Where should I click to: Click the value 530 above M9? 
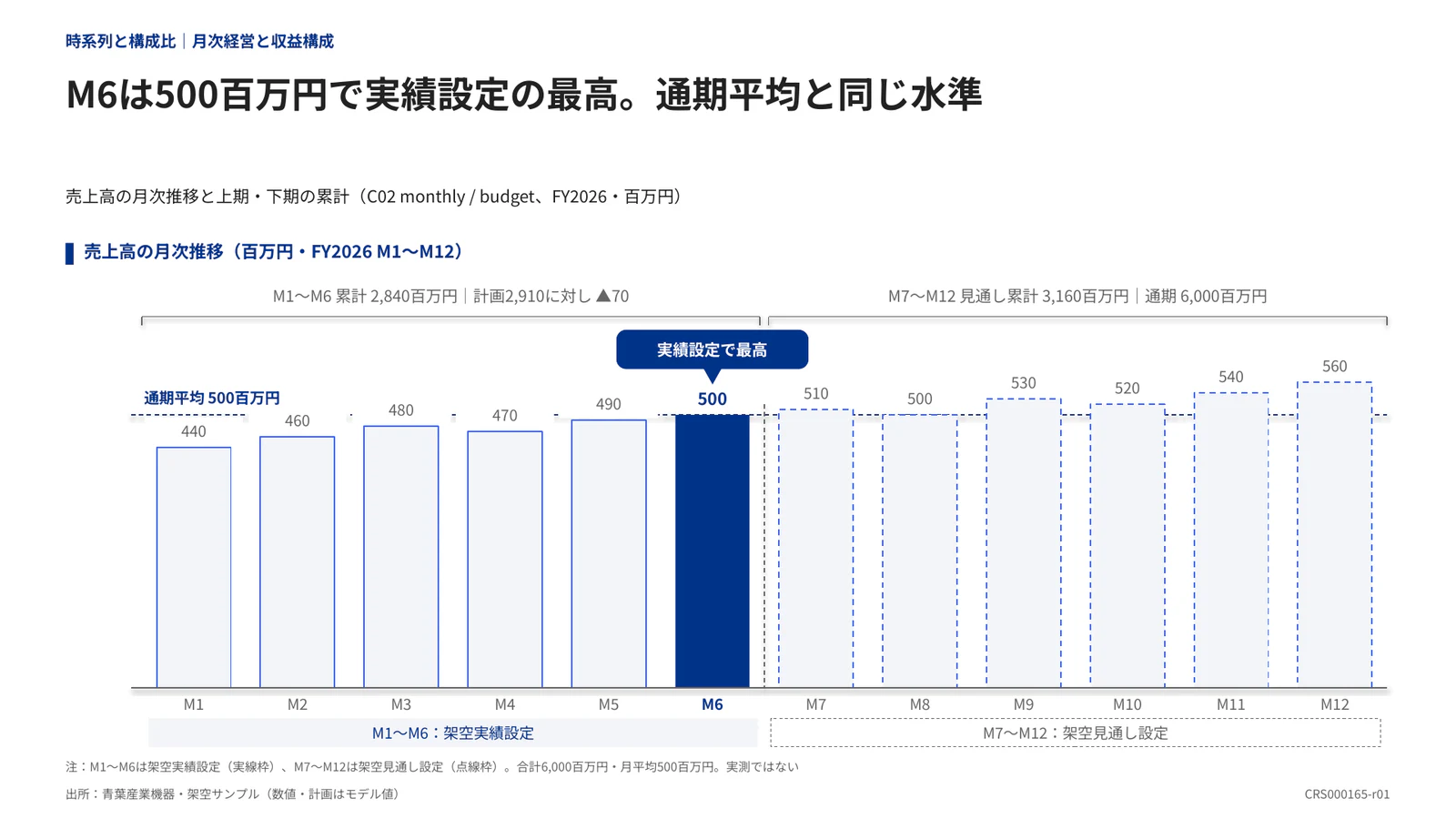1024,383
